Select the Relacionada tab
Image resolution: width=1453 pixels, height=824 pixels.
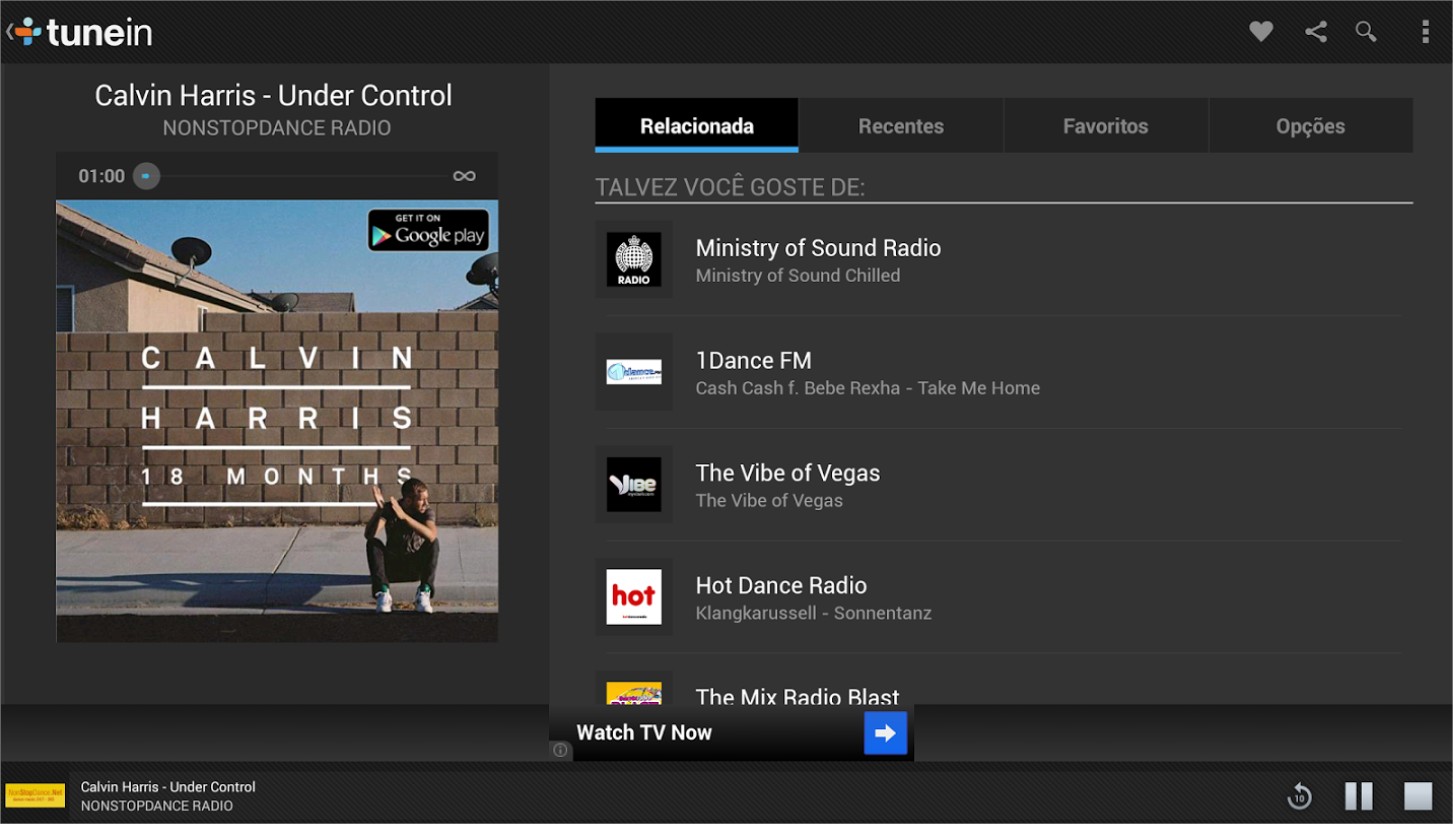coord(696,126)
